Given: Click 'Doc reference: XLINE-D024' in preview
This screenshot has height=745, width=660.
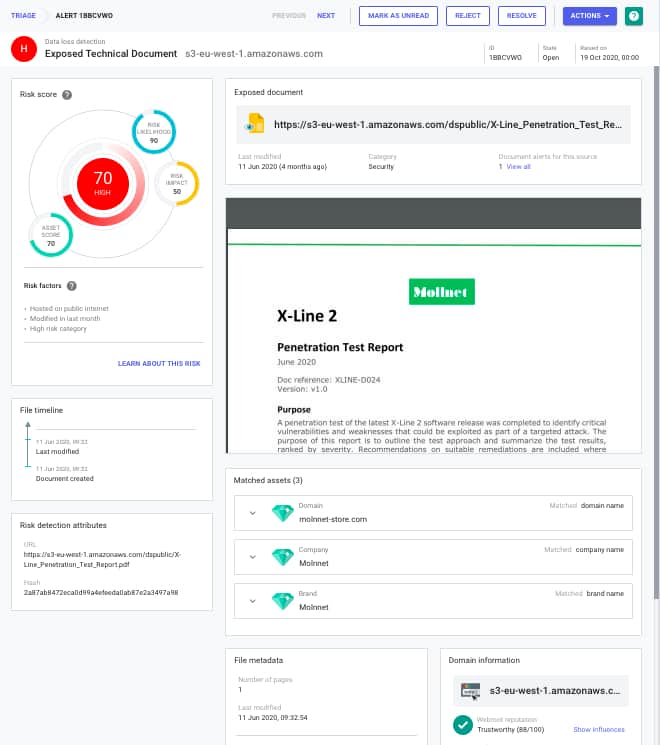Looking at the screenshot, I should [329, 380].
